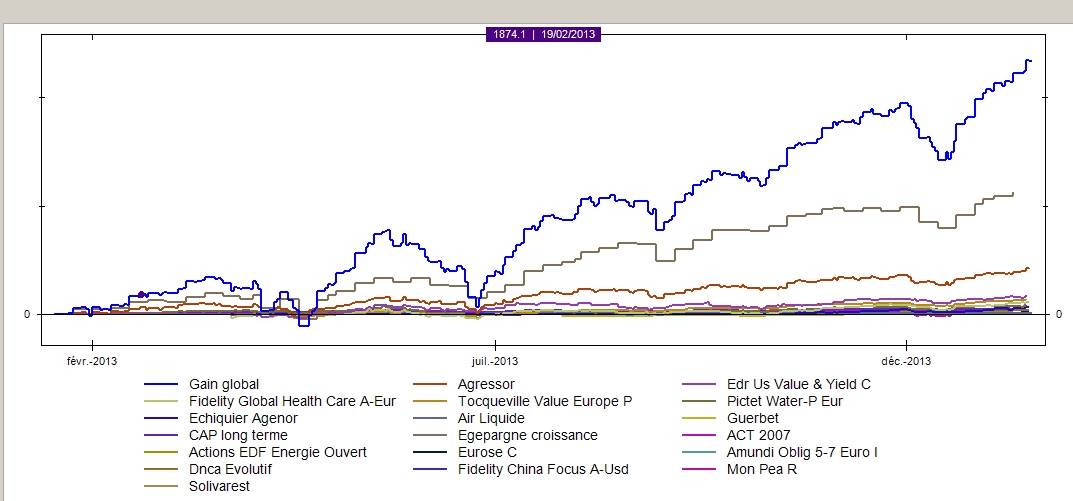Click the Egepargne croissance legend label
Viewport: 1073px width, 501px height.
(x=527, y=435)
